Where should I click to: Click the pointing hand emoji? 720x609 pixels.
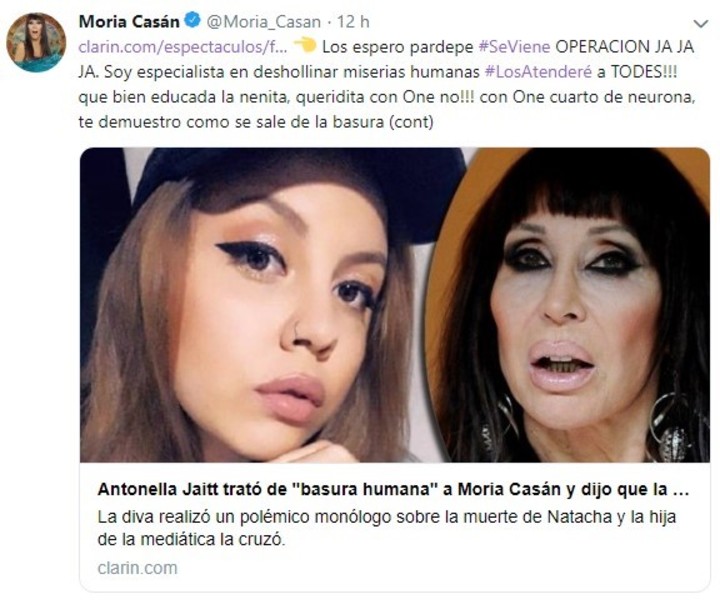click(304, 45)
